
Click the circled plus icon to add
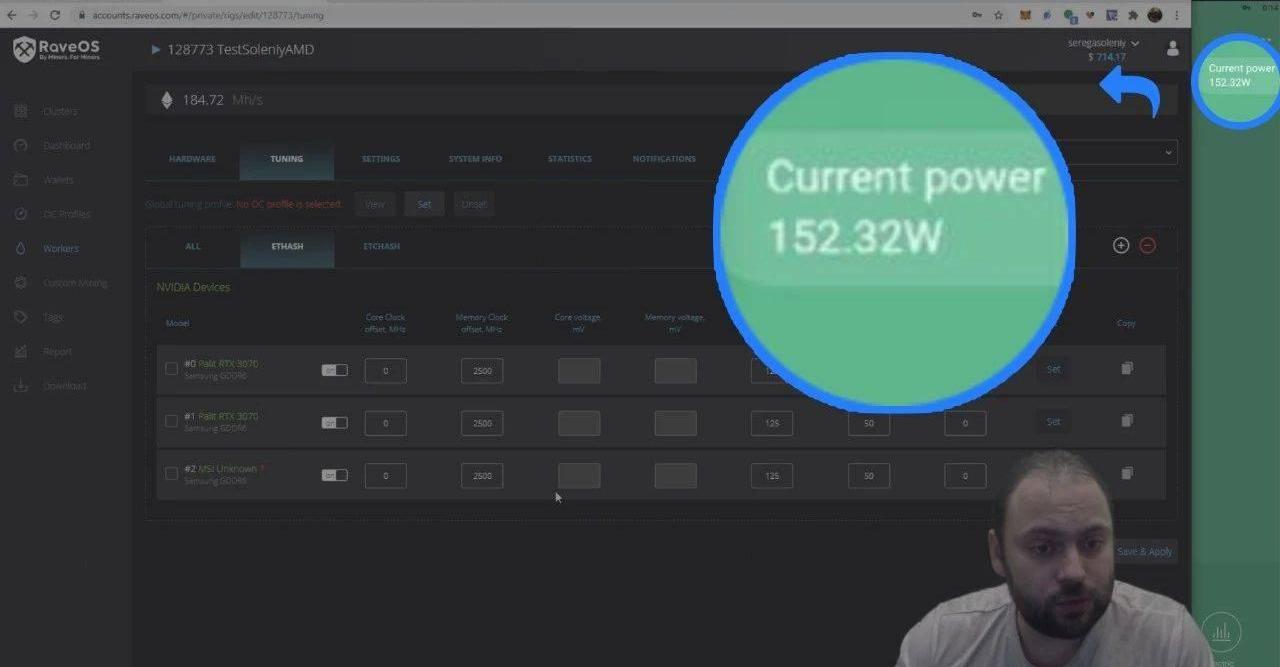coord(1121,245)
